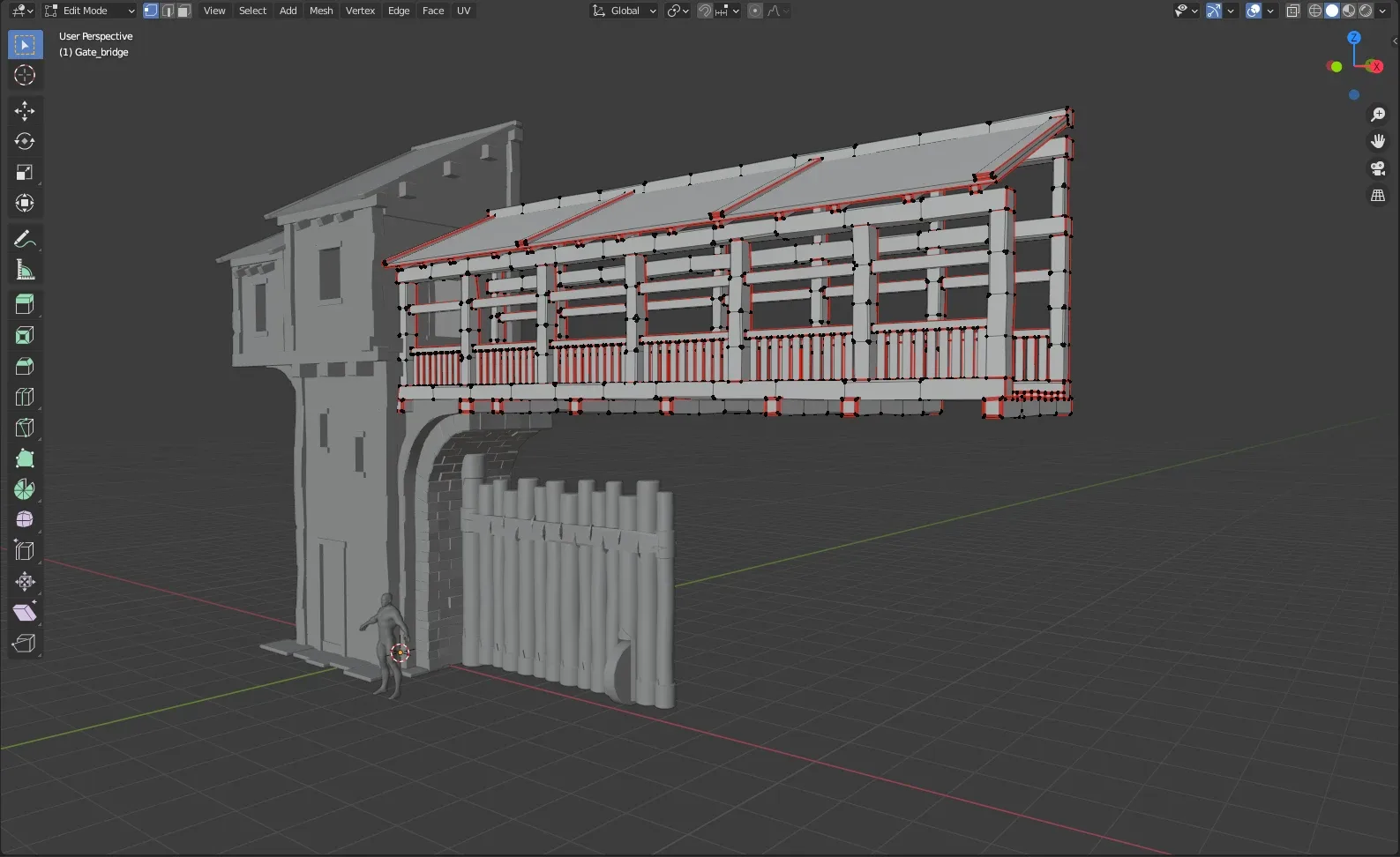Open the gizmo options dropdown arrow

(1231, 11)
